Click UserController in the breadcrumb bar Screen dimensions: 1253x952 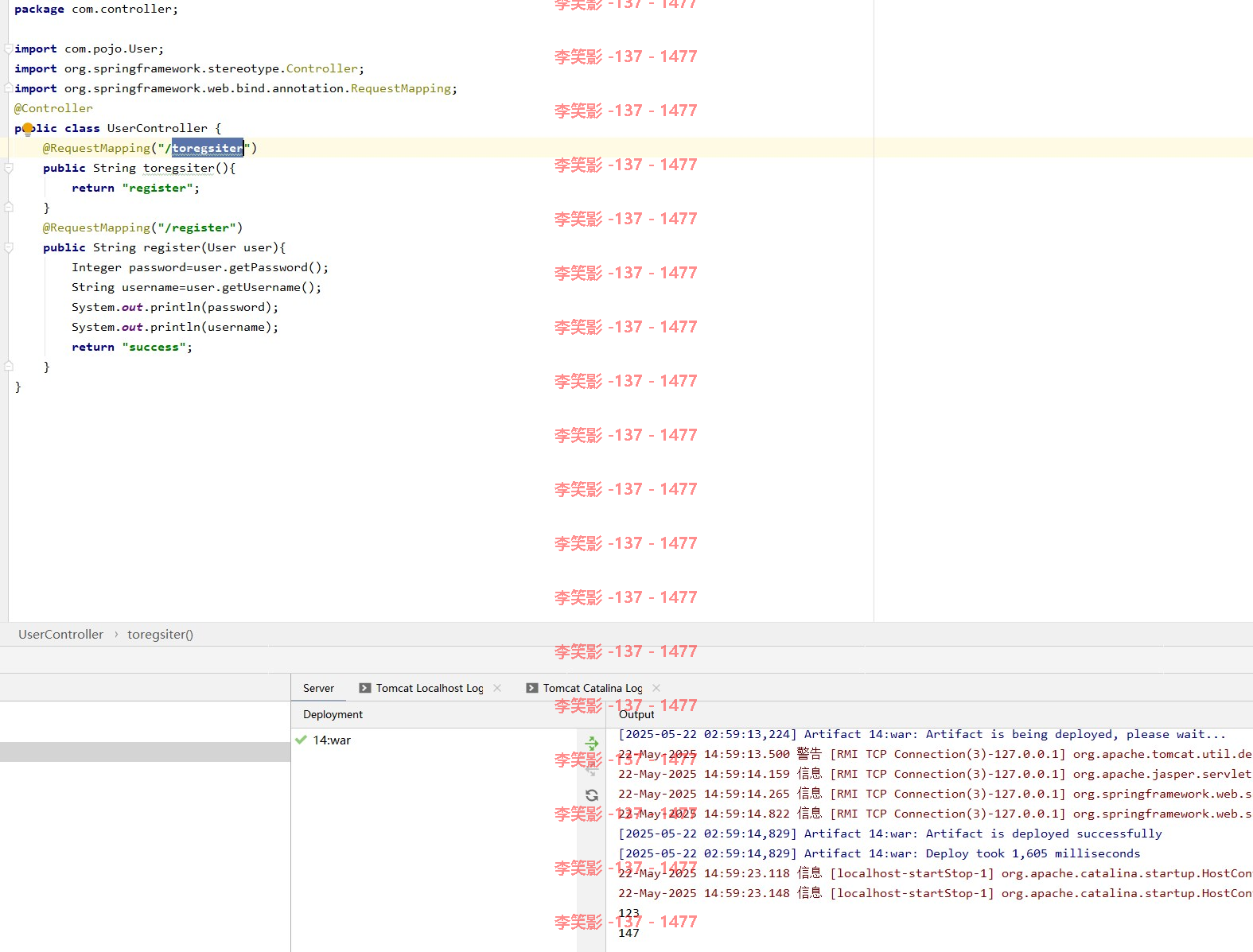coord(61,635)
